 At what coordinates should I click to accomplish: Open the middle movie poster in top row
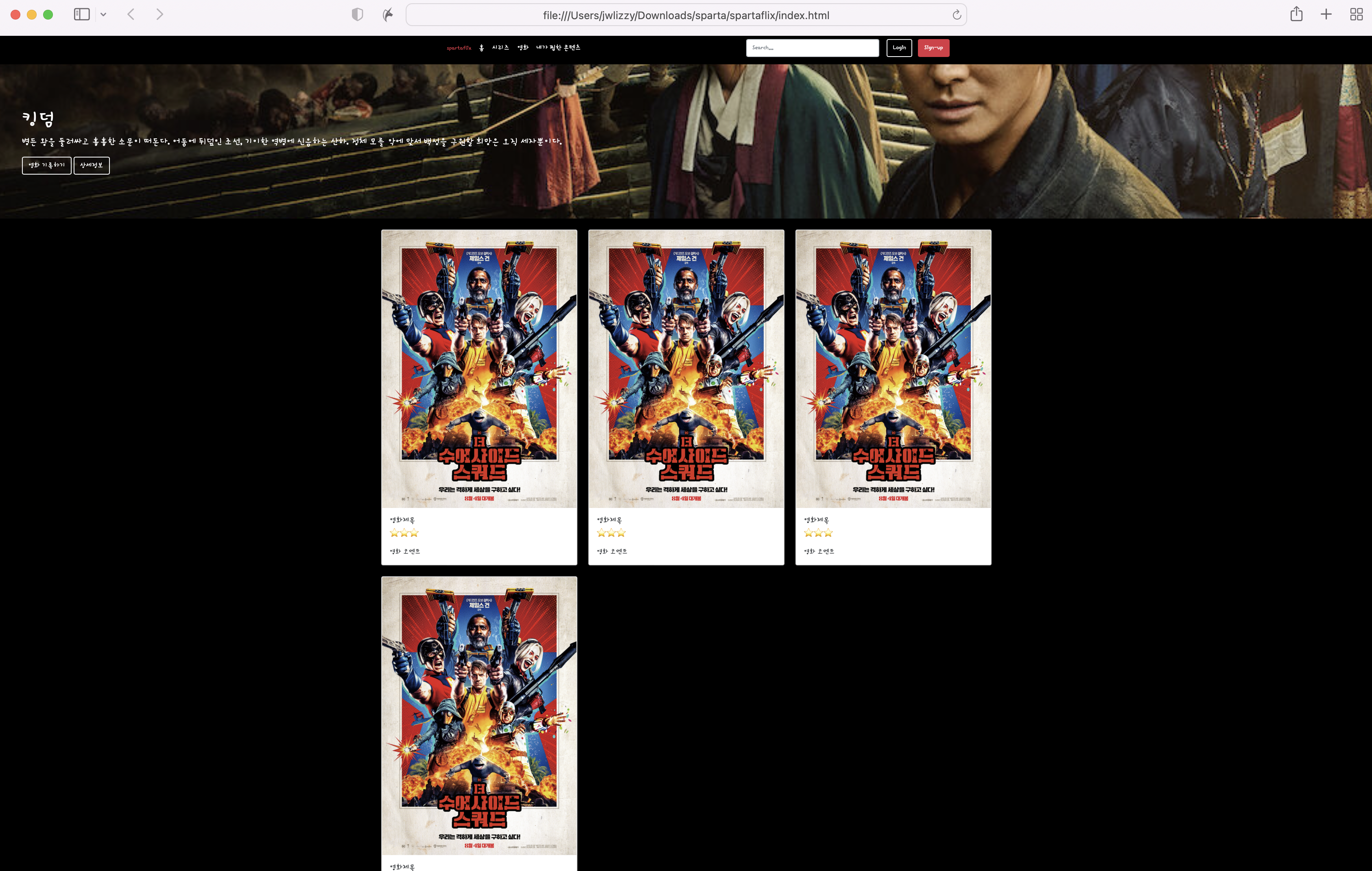point(686,369)
